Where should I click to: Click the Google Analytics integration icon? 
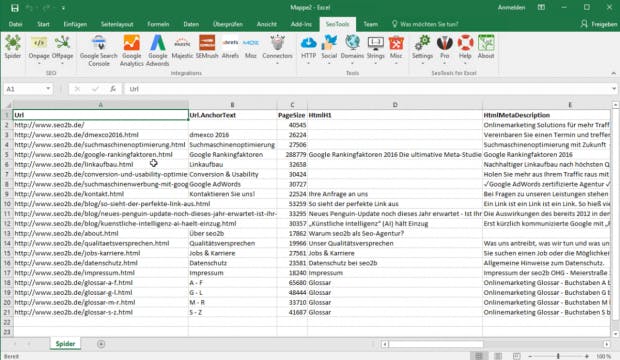tap(131, 50)
